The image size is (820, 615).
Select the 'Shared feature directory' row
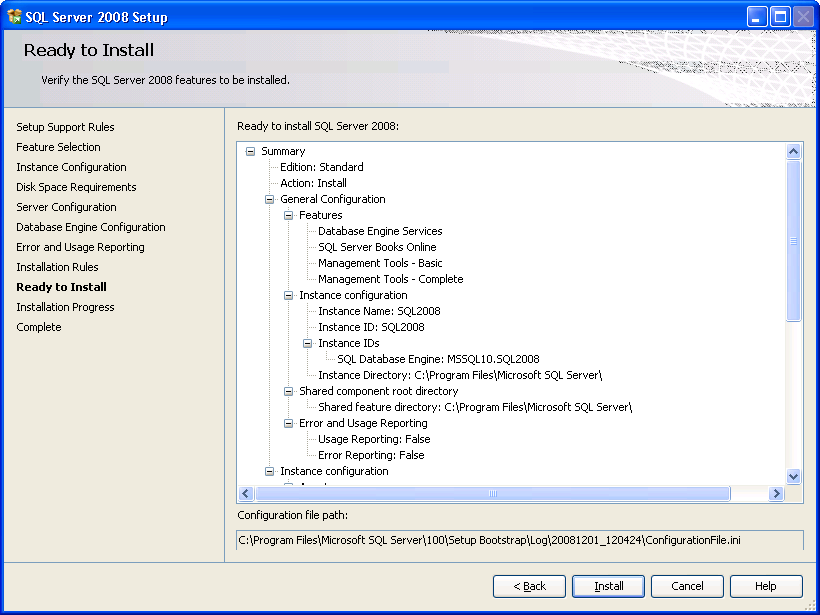[475, 407]
